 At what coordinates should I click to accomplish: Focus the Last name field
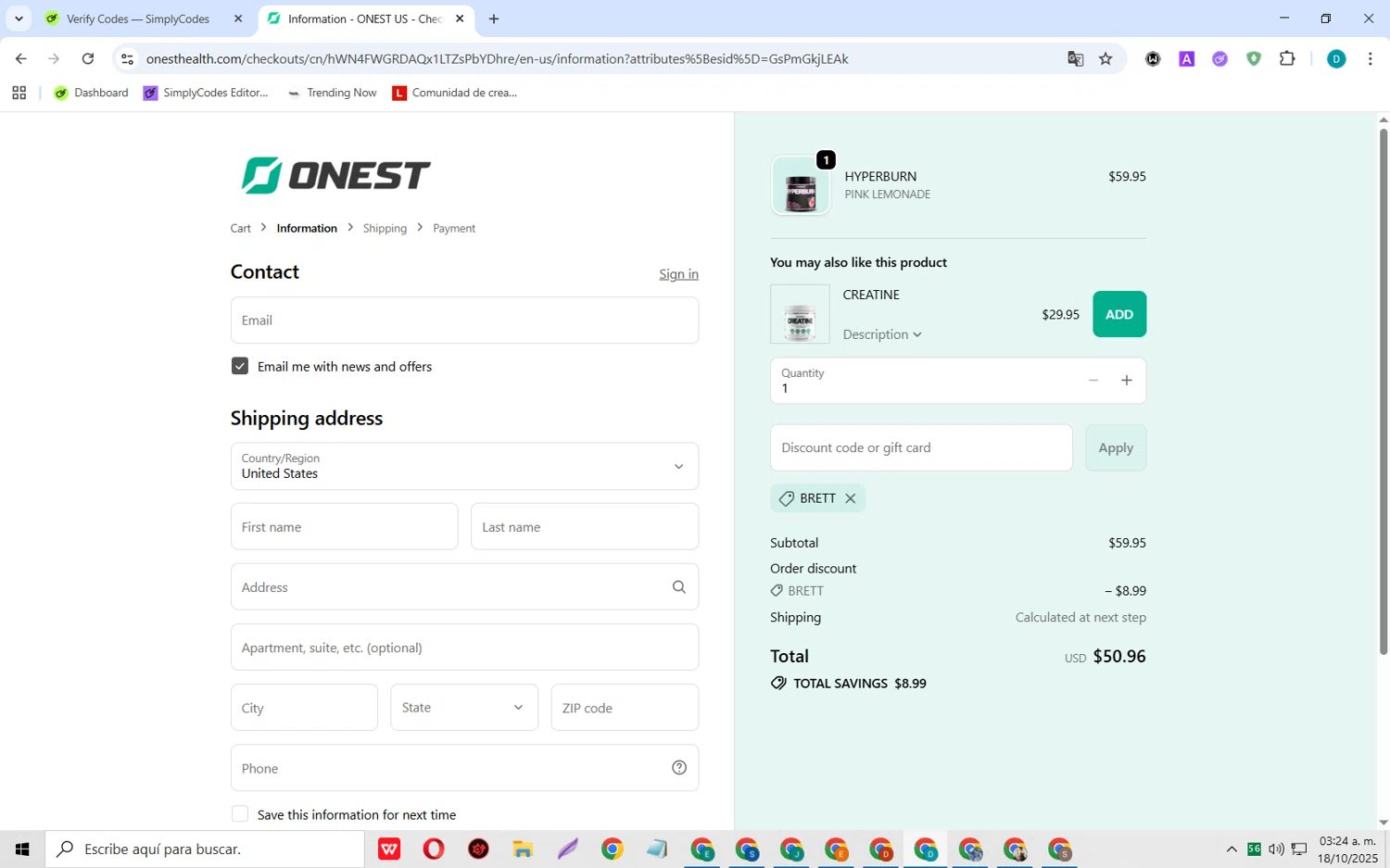coord(585,526)
